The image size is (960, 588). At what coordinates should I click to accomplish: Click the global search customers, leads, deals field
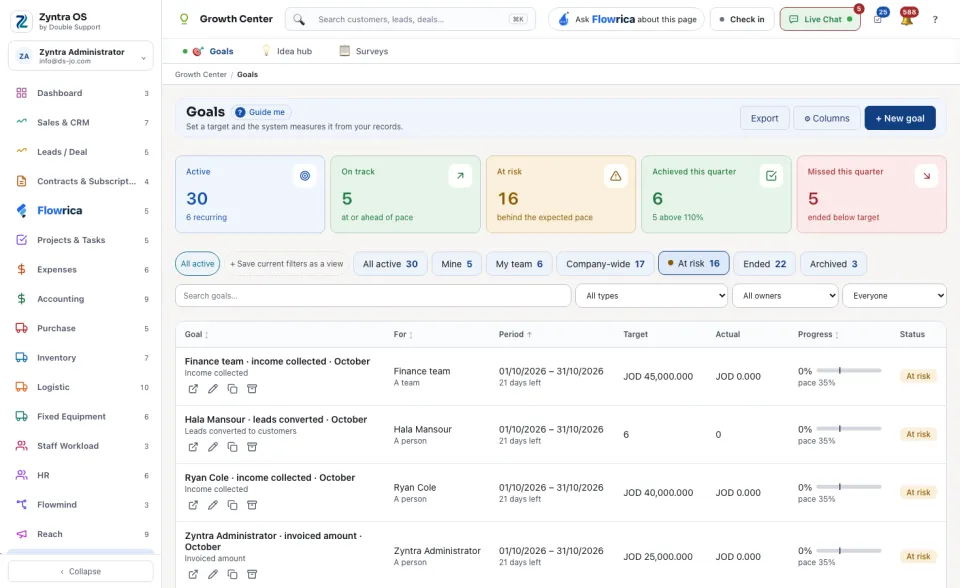(x=410, y=19)
